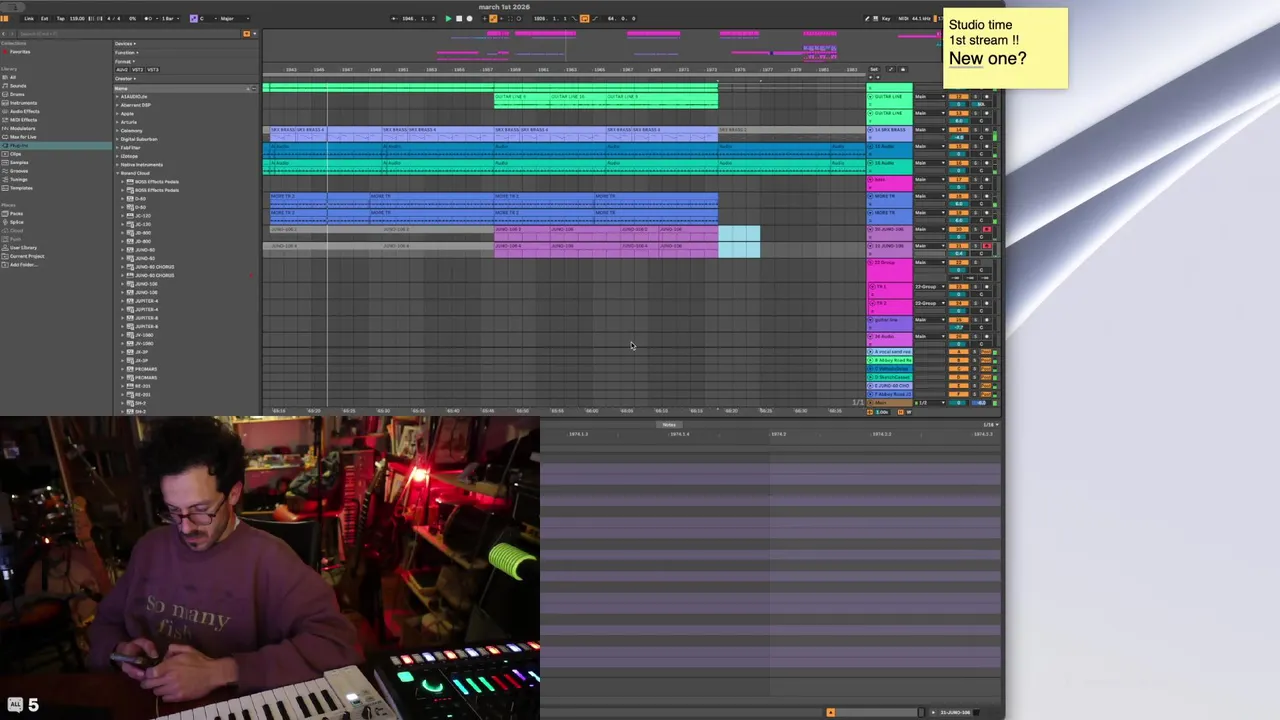Open the 1 Bar quantization dropdown
1280x720 pixels.
coord(169,18)
